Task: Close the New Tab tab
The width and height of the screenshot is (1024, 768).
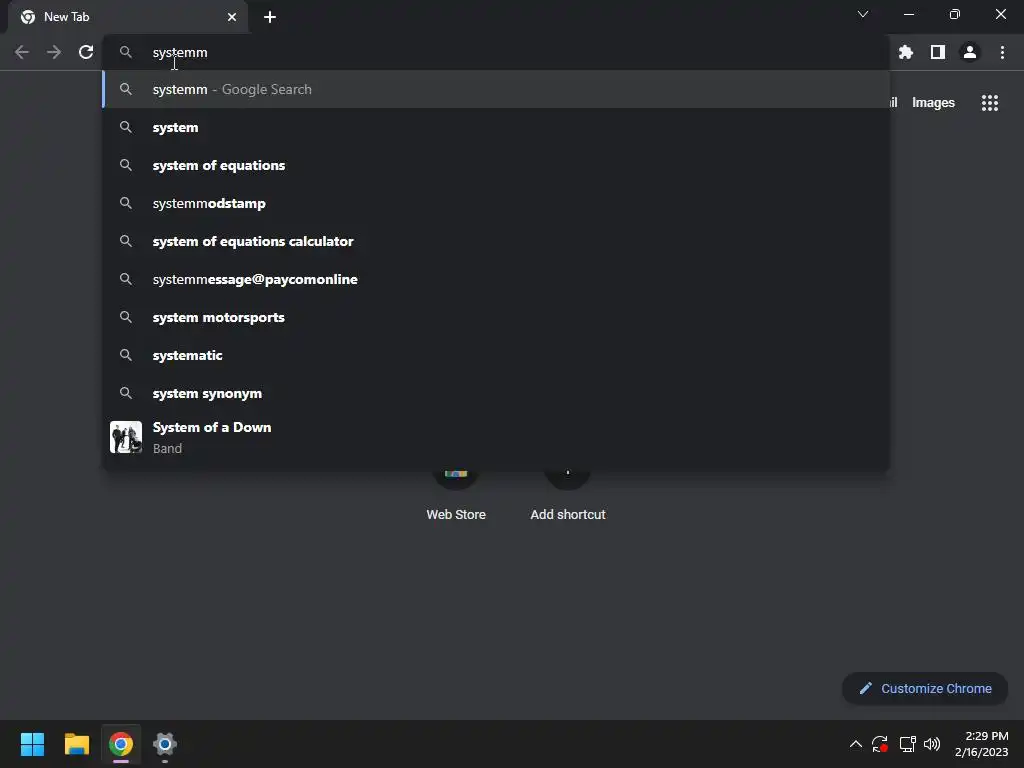Action: [232, 17]
